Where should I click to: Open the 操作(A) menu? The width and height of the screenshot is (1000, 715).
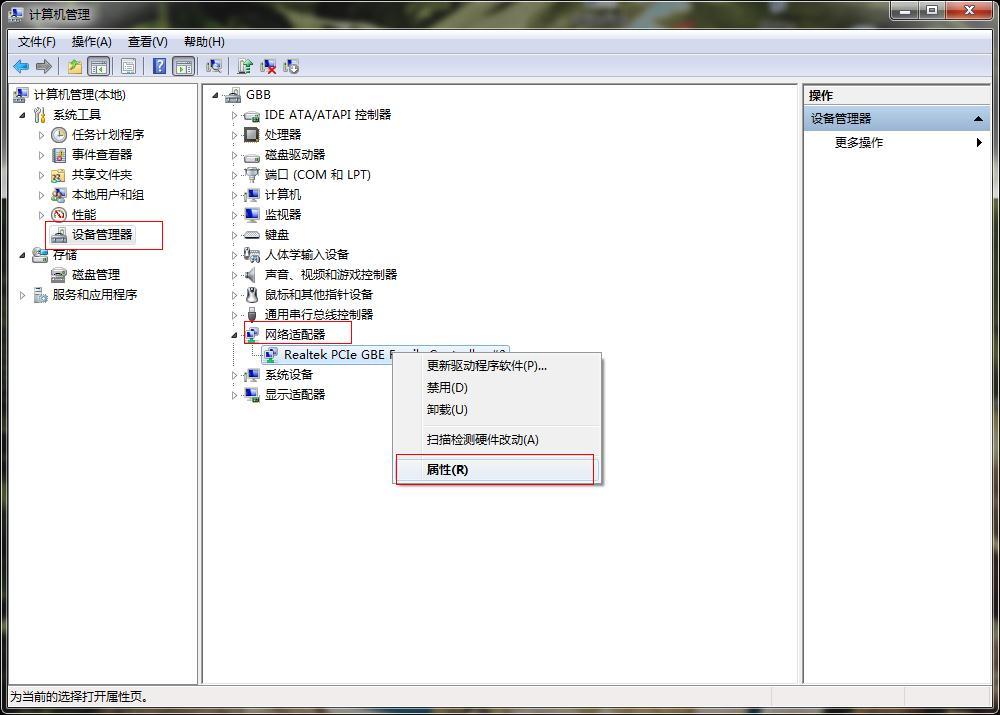coord(92,42)
